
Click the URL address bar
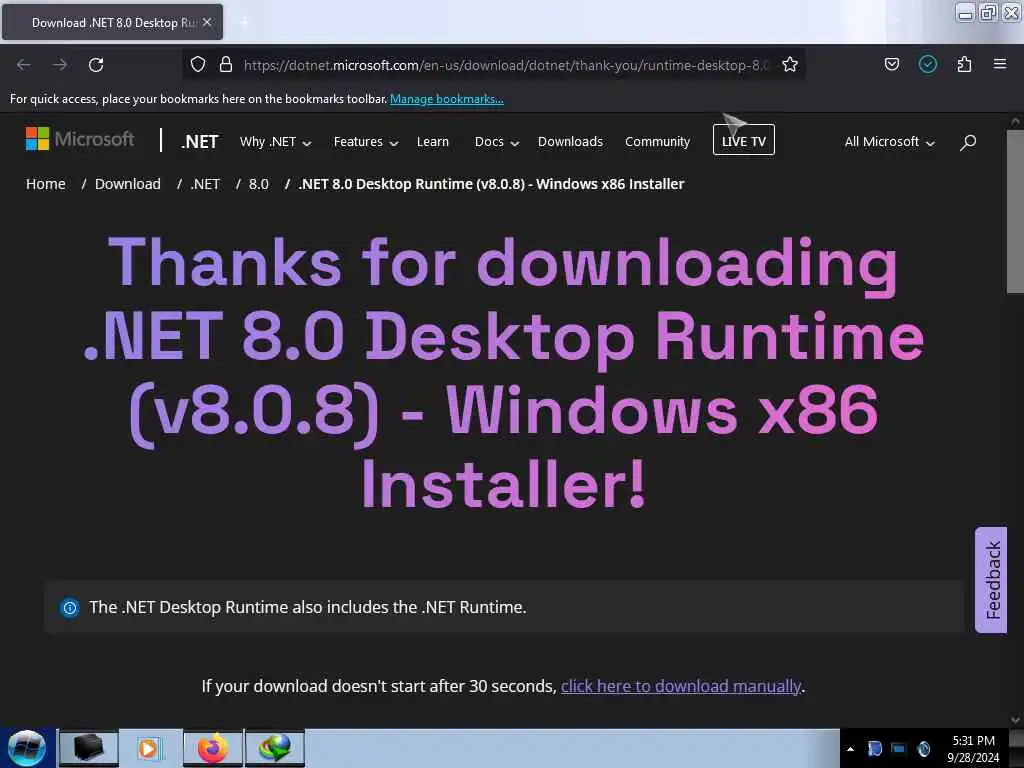pyautogui.click(x=506, y=65)
